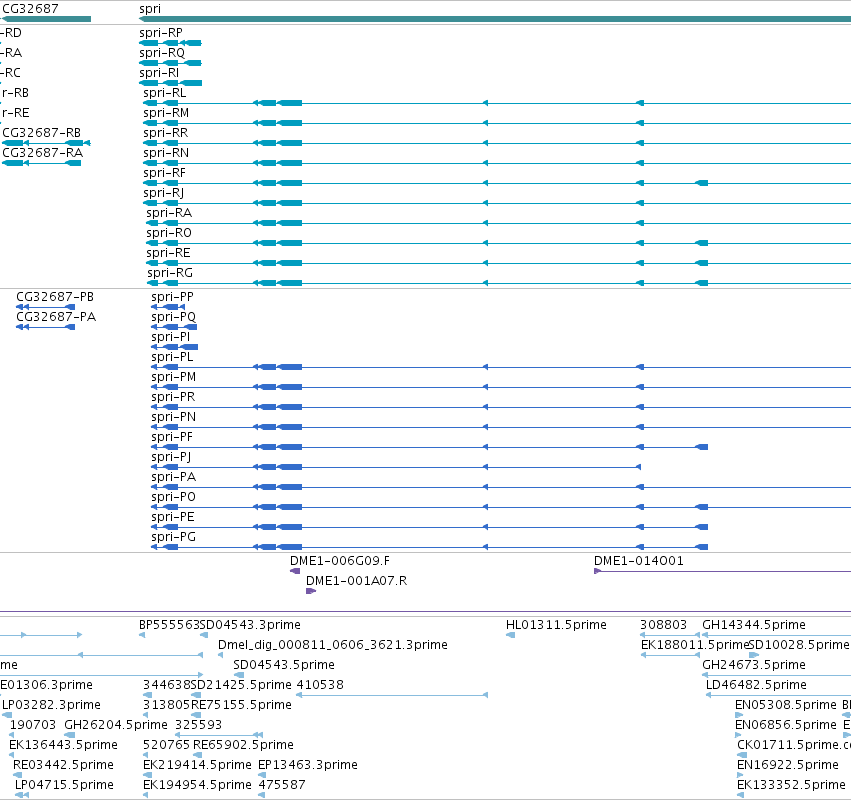Select the 308803 feature label

663,625
